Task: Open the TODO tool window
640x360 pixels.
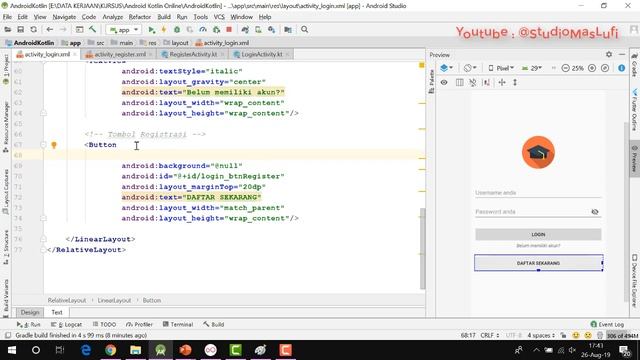Action: click(104, 324)
